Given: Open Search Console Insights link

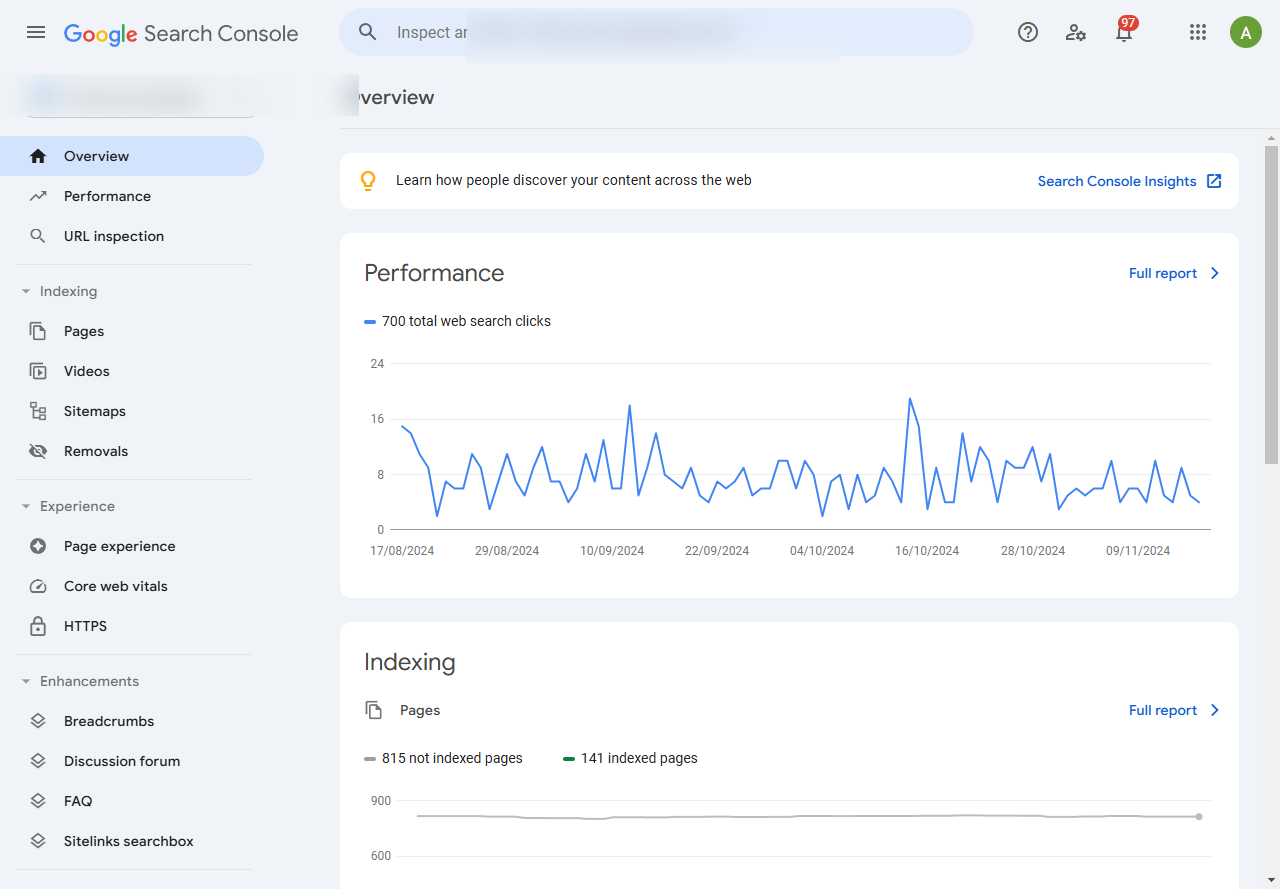Looking at the screenshot, I should [1128, 181].
